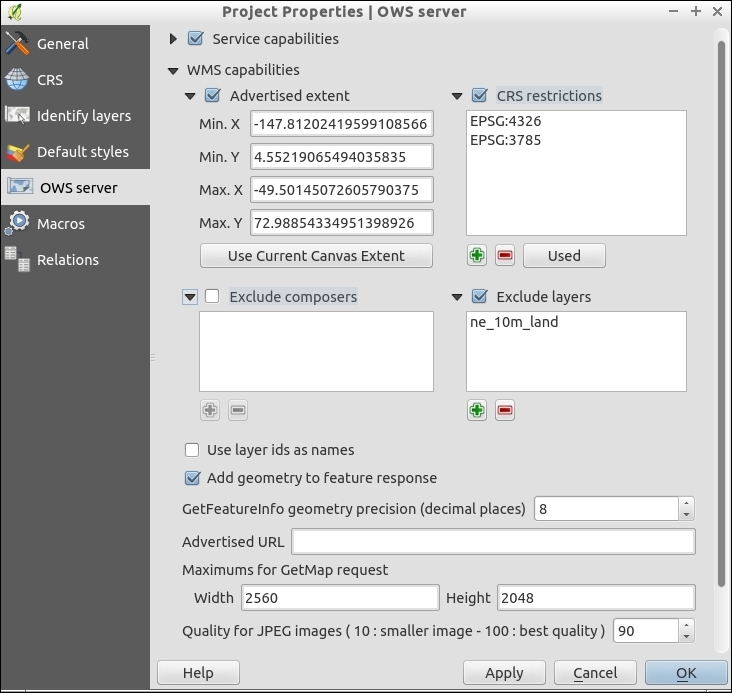This screenshot has height=693, width=732.
Task: Click the red remove excluded layer button
Action: (x=505, y=410)
